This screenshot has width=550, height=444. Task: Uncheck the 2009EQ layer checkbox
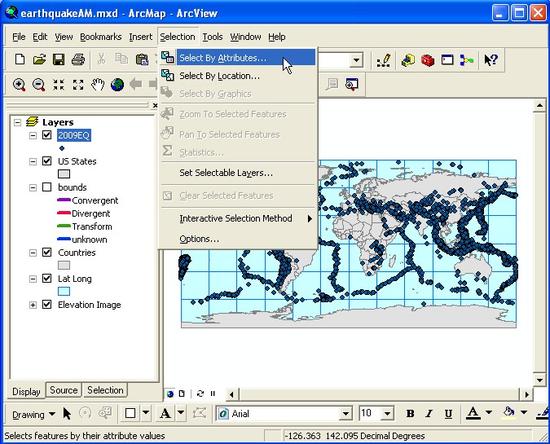[47, 135]
